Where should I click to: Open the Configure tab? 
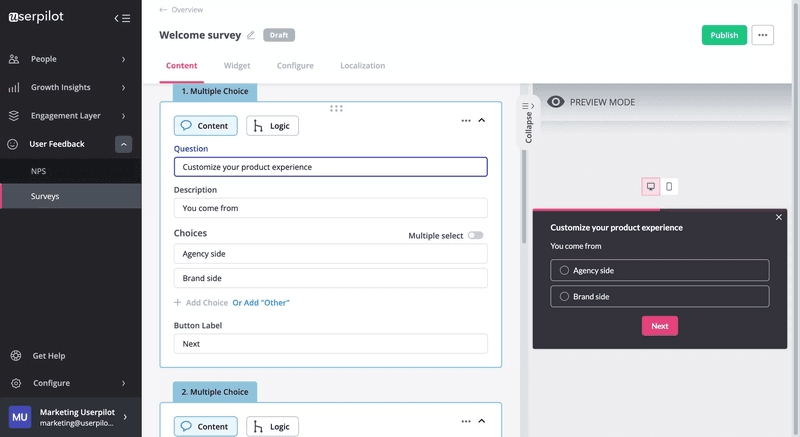point(295,66)
